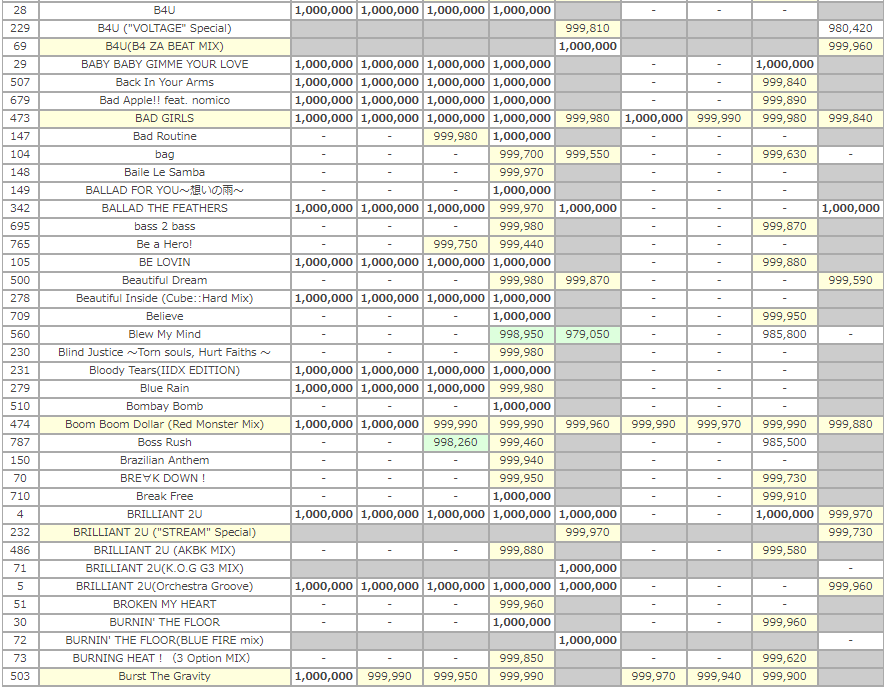Click BROKEN MY HEART song title
Viewport: 884px width, 687px height.
point(164,605)
